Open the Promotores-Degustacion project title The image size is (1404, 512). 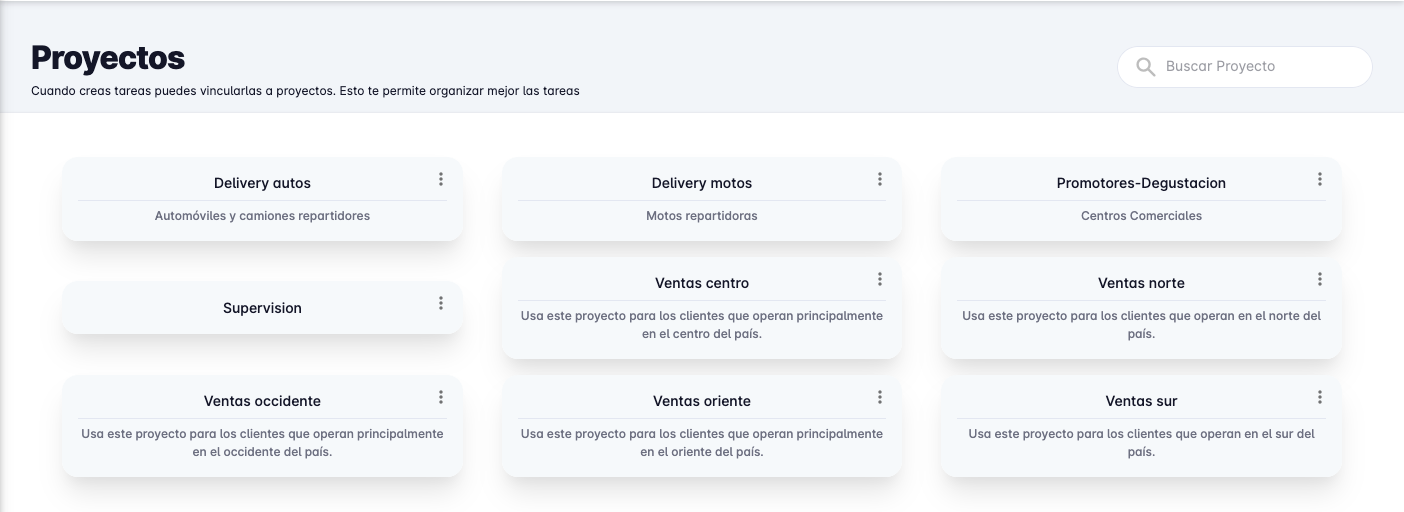(x=1141, y=183)
